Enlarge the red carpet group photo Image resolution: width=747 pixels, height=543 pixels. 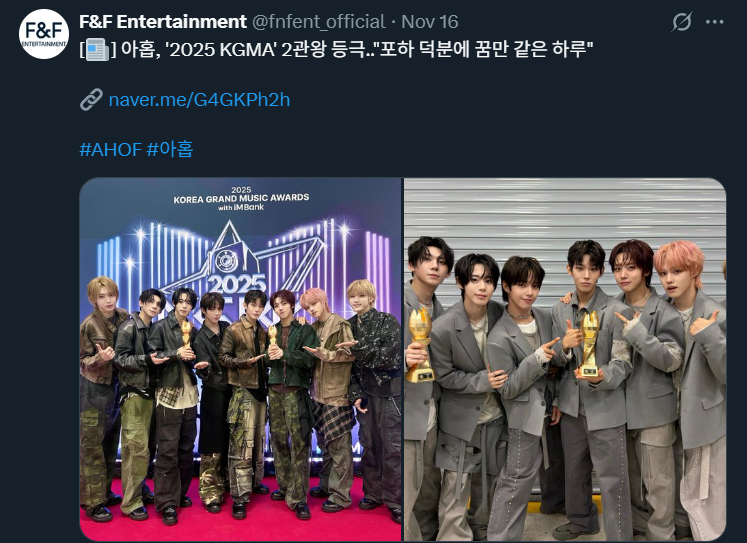(241, 359)
